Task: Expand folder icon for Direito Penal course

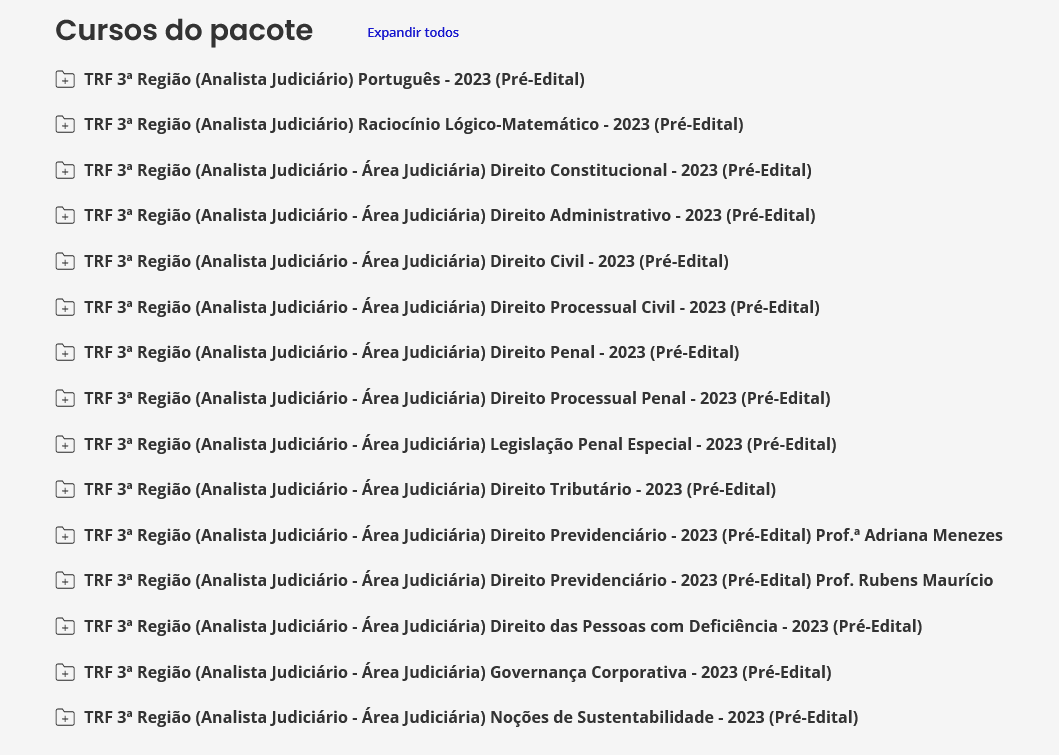Action: (x=65, y=353)
